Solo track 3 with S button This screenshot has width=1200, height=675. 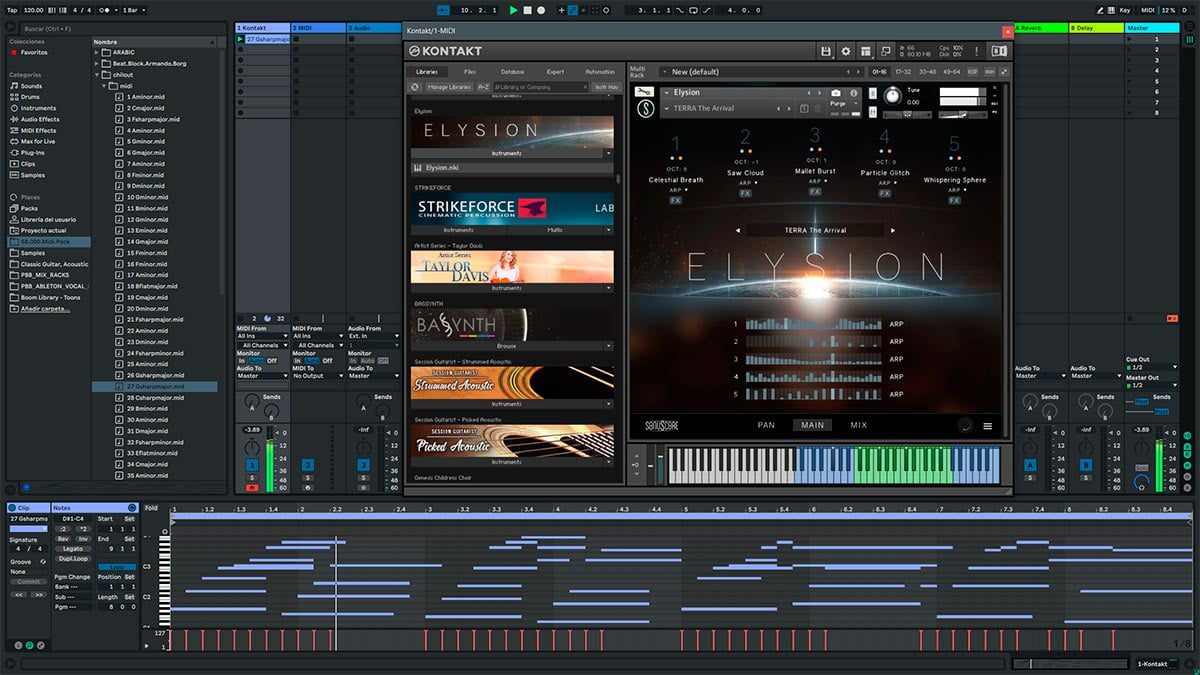tap(364, 478)
